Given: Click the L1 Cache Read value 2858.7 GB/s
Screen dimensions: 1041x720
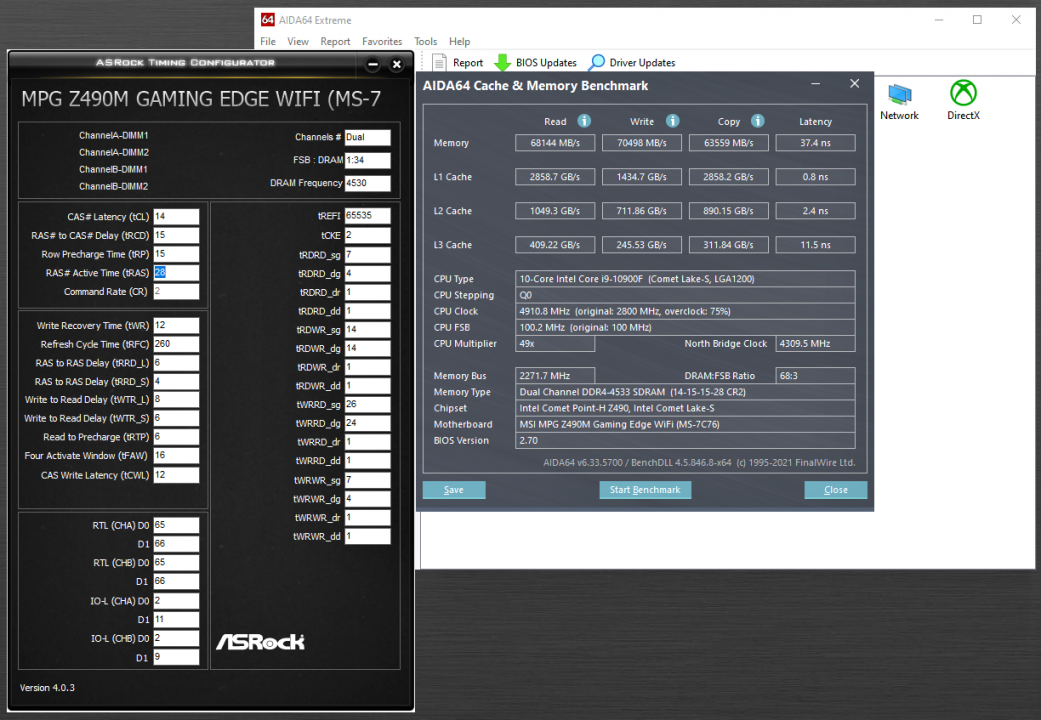Looking at the screenshot, I should pyautogui.click(x=555, y=177).
